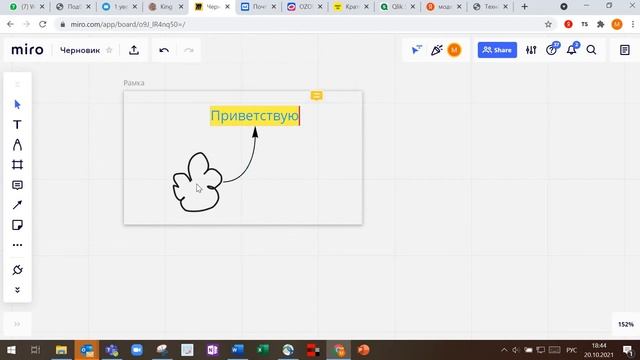Click the Приветствую text box
Screen dimensions: 640x360
255,116
